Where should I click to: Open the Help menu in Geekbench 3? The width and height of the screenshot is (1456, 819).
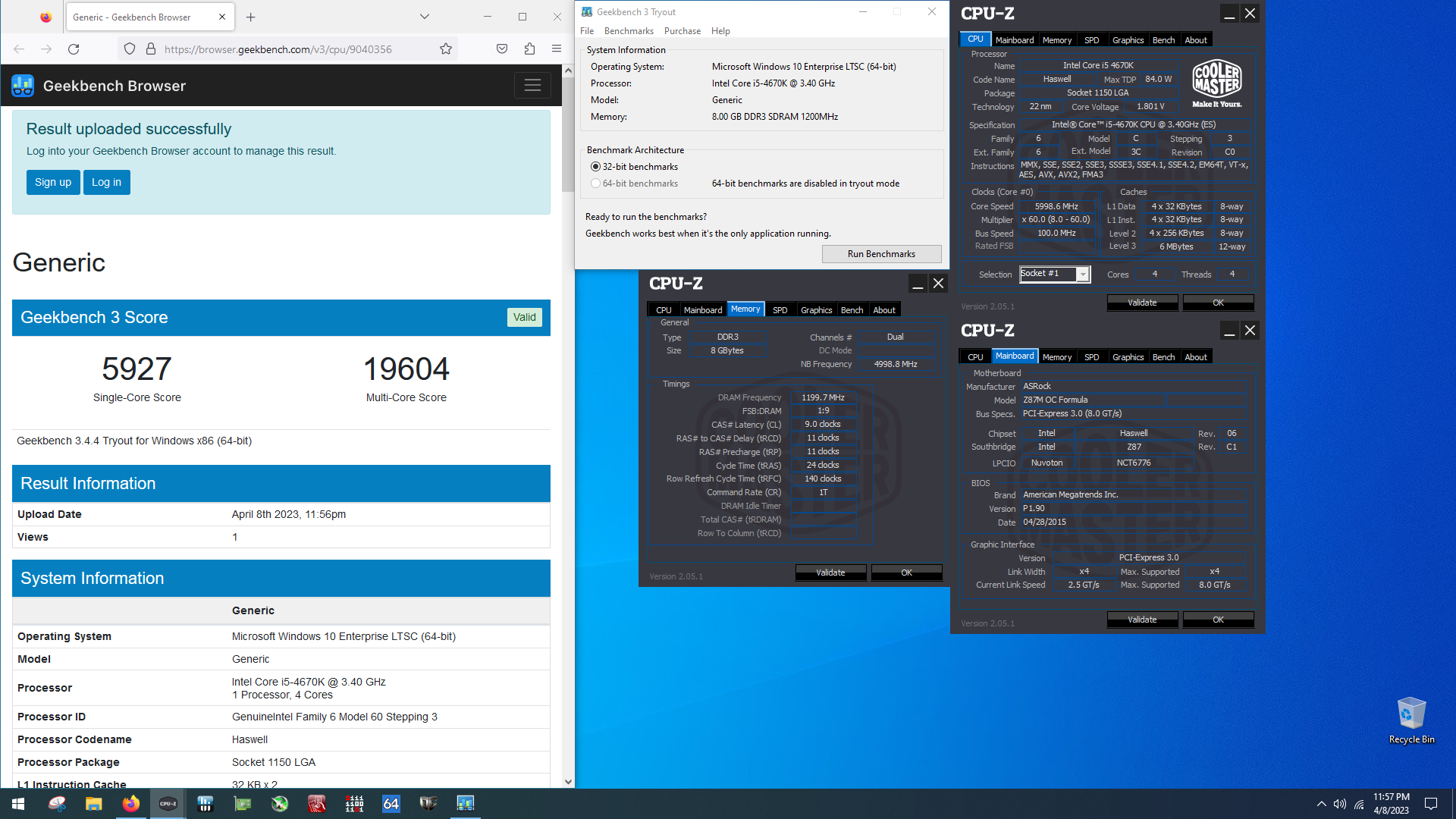coord(720,31)
